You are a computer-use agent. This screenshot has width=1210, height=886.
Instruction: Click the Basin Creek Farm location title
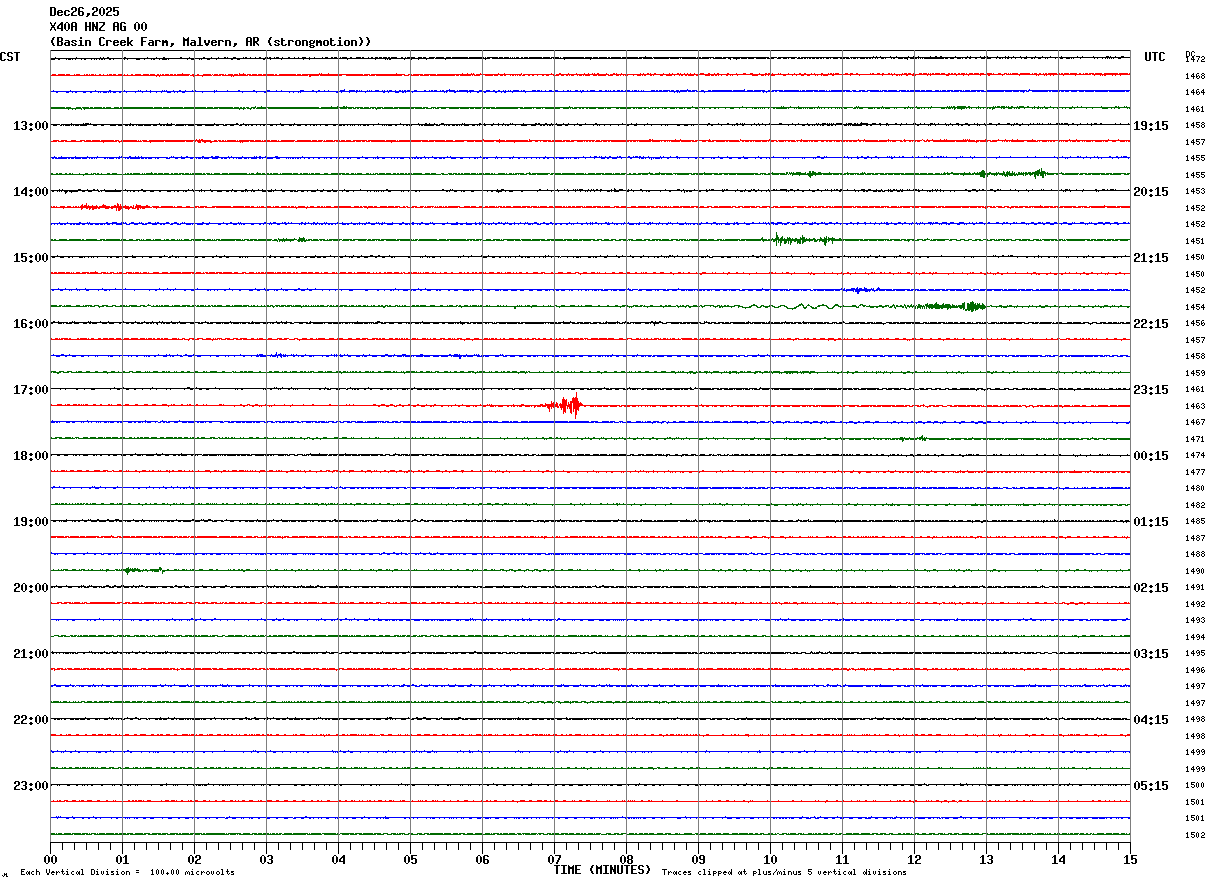(x=210, y=42)
